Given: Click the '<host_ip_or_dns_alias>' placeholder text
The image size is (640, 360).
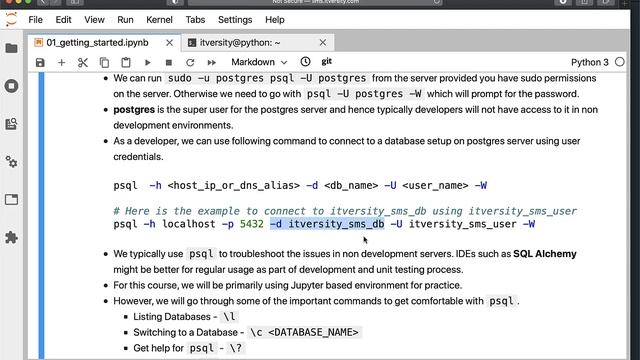Looking at the screenshot, I should point(233,185).
